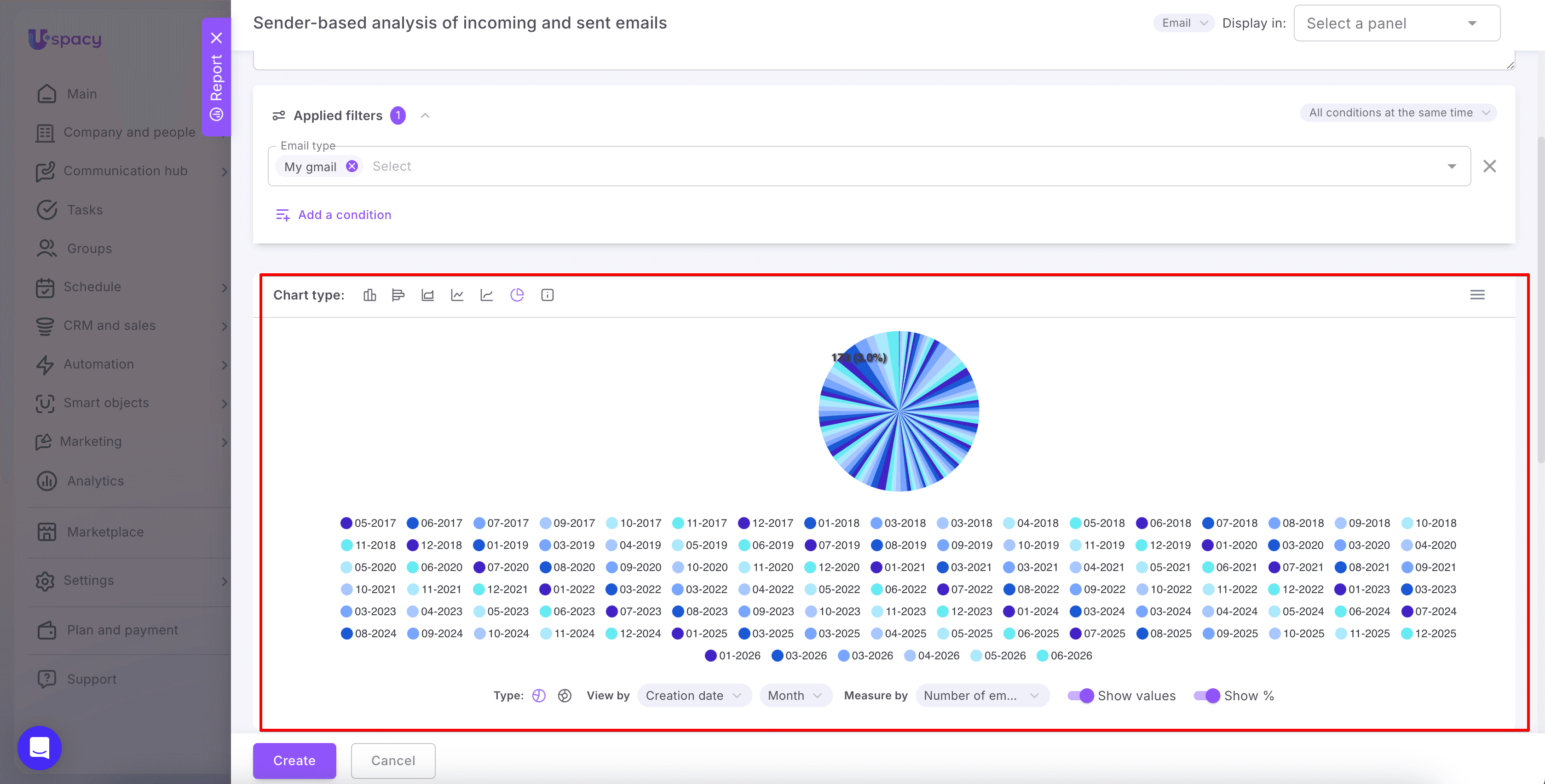Open Main in the sidebar

81,93
